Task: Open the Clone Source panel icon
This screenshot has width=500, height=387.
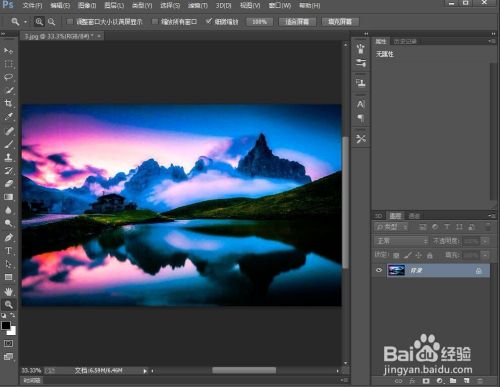Action: tap(361, 83)
